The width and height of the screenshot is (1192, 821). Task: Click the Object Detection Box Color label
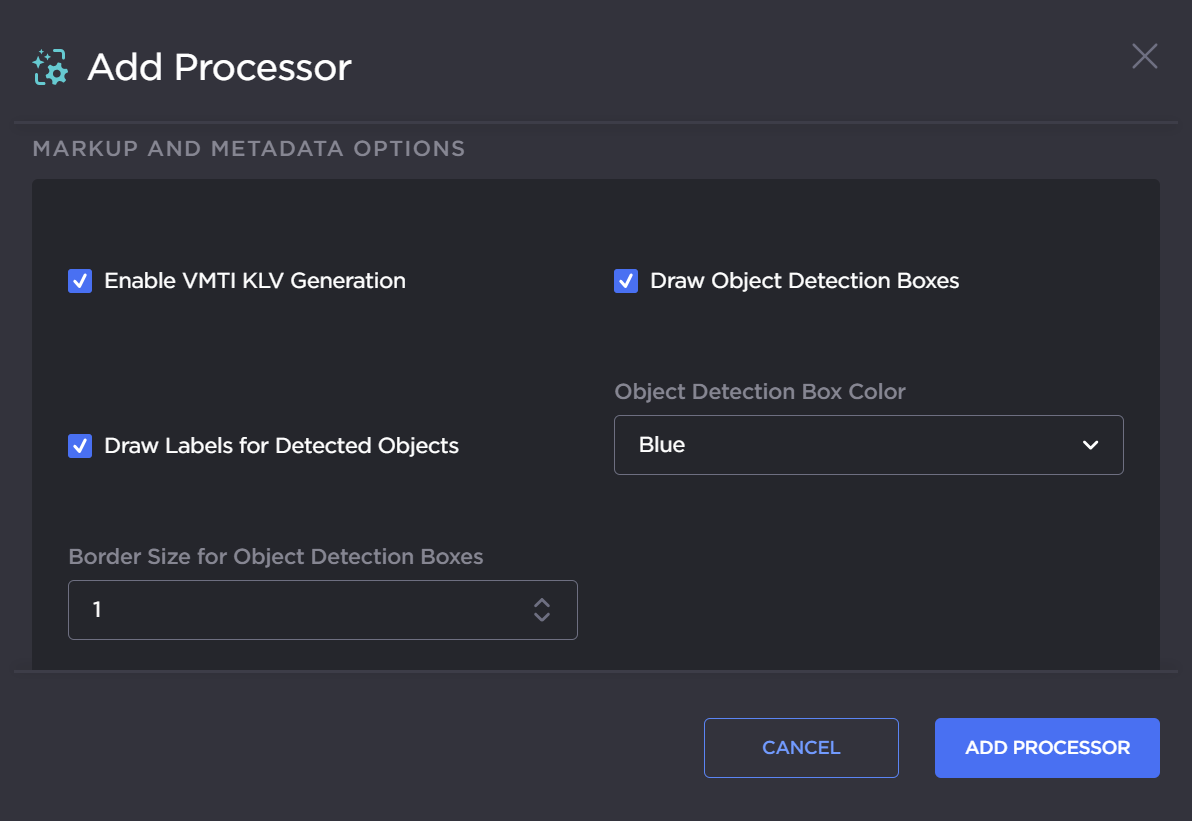(x=760, y=392)
